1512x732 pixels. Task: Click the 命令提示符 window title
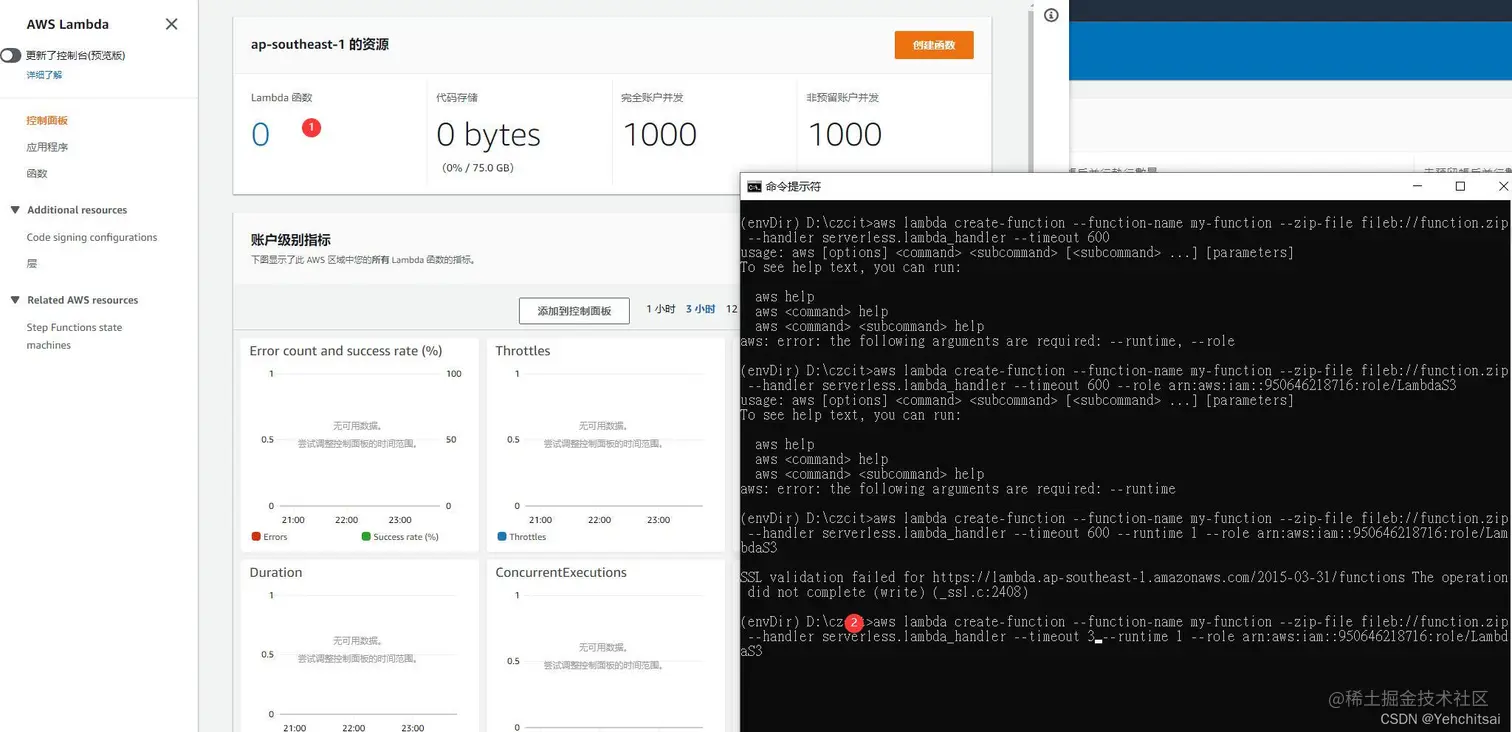pyautogui.click(x=793, y=187)
